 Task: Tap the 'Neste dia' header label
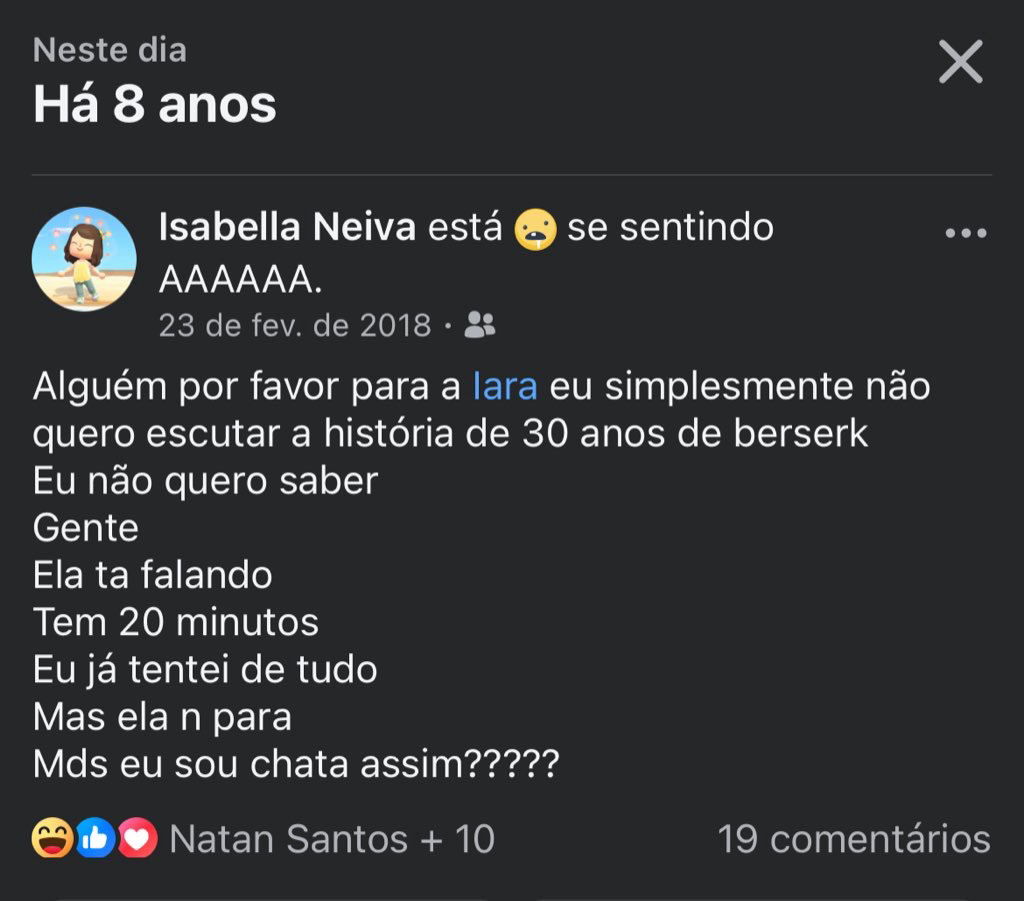110,50
